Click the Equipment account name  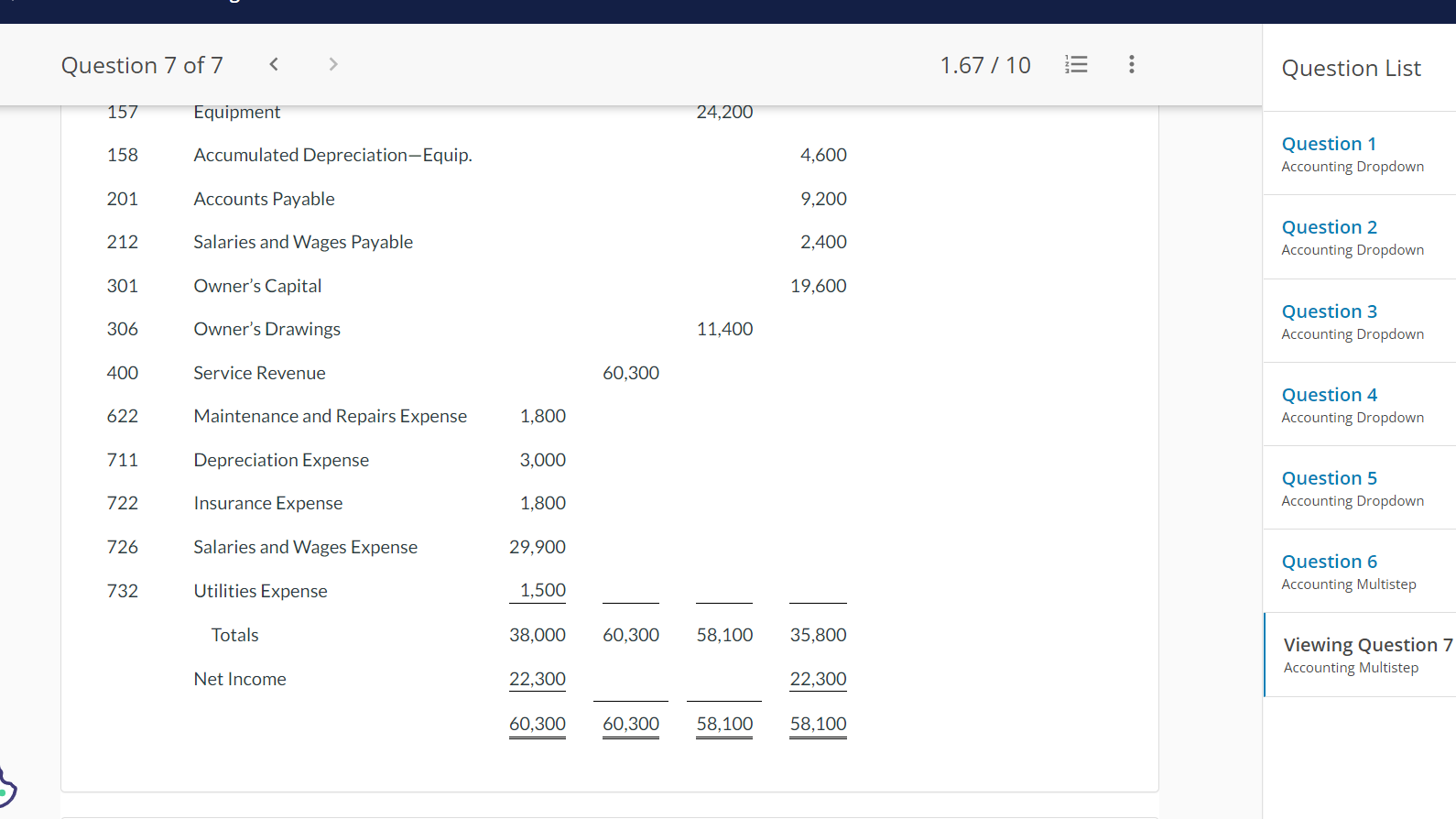click(x=236, y=112)
